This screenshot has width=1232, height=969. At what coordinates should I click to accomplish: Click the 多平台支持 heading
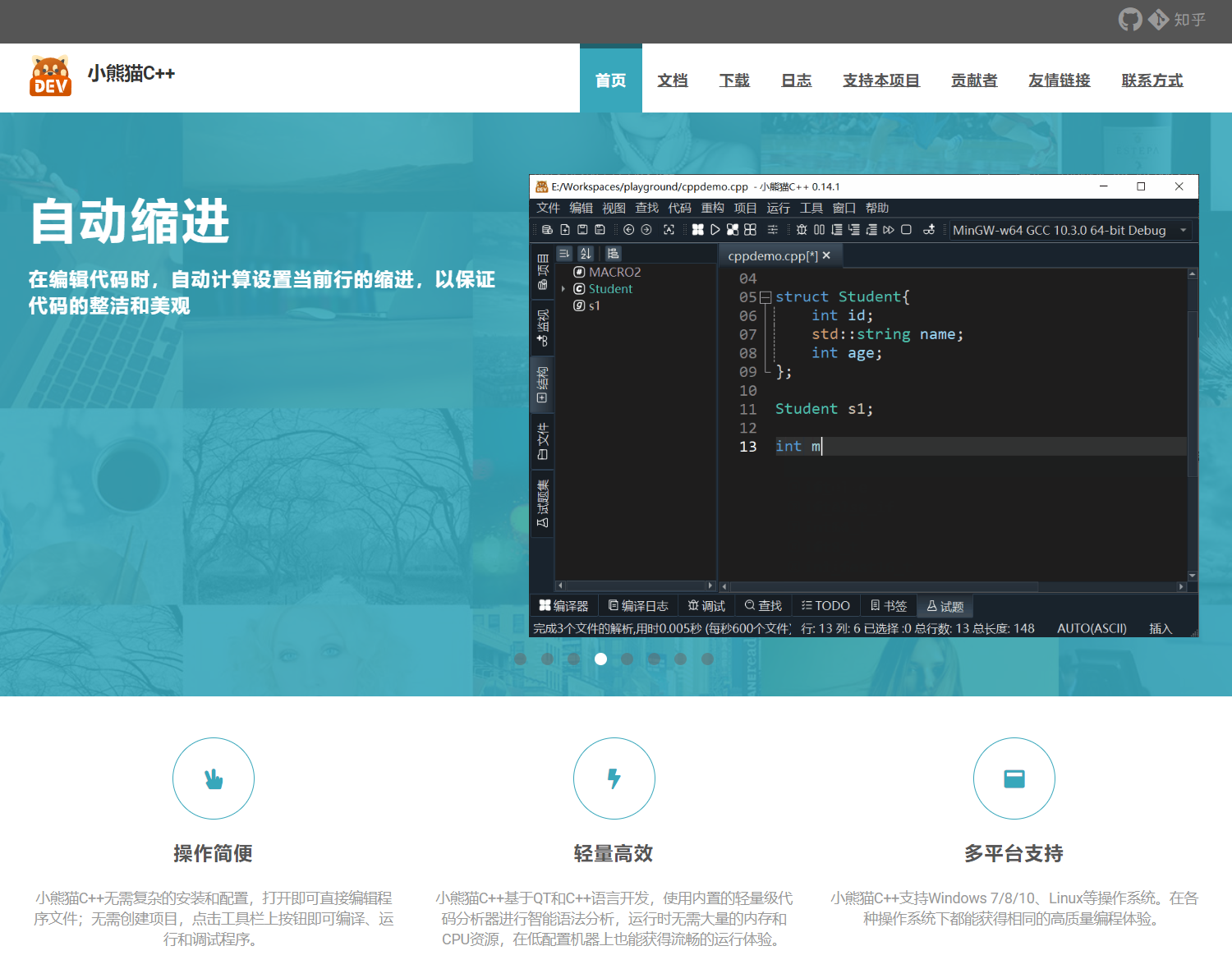click(x=1014, y=854)
